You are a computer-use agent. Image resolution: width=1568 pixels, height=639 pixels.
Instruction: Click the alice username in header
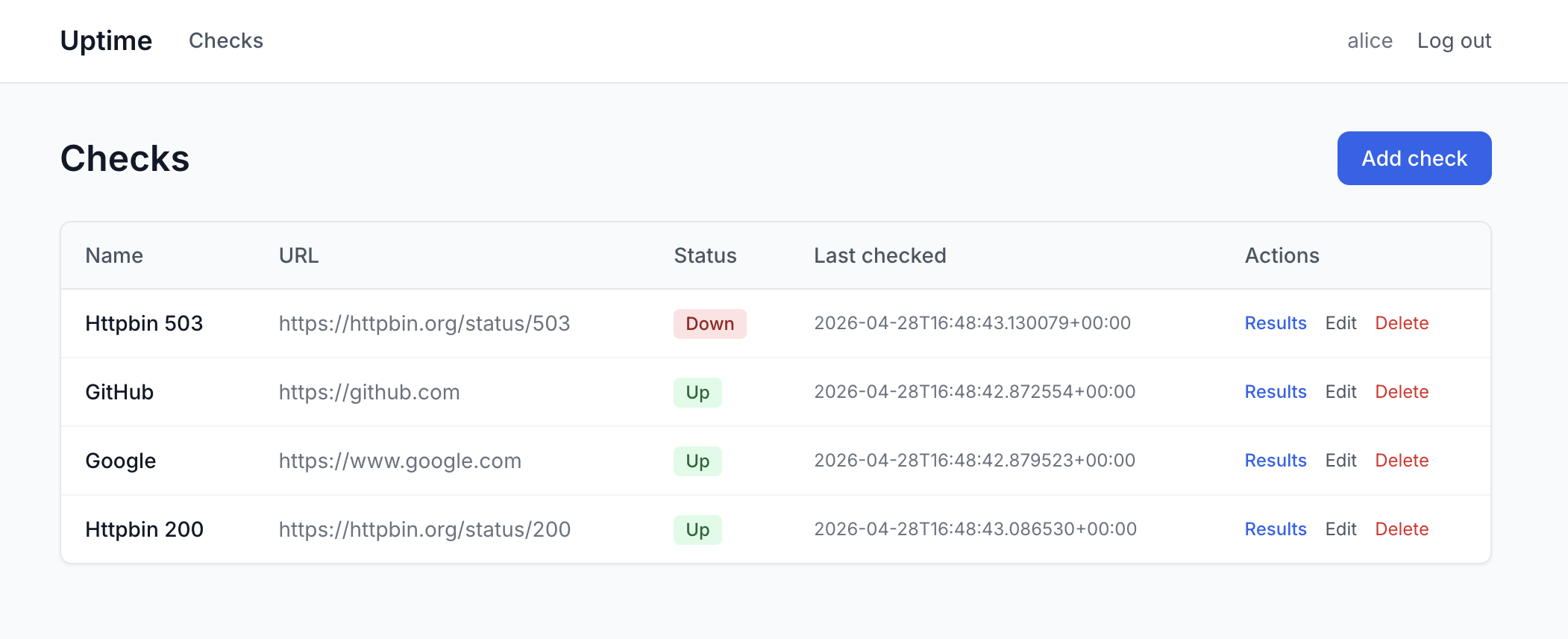coord(1369,40)
